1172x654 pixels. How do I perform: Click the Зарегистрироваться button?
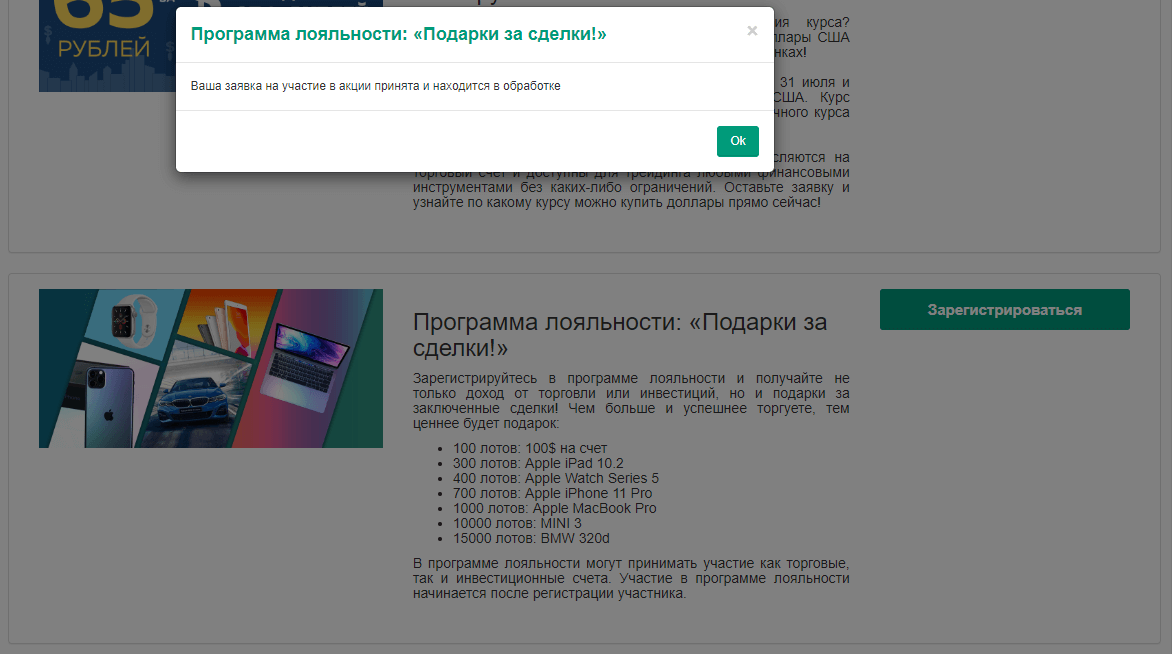1004,310
